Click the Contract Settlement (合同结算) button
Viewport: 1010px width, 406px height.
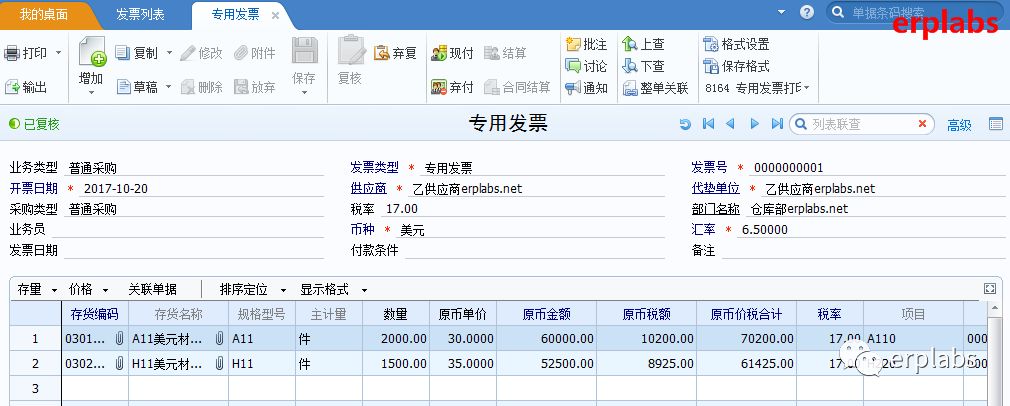coord(517,87)
